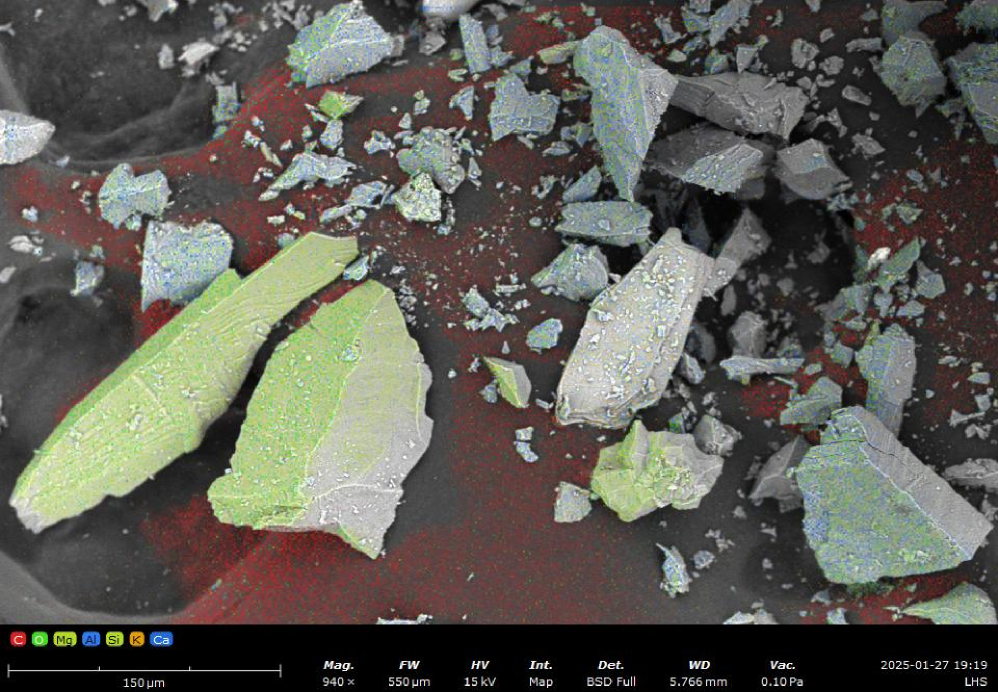Click the HV 15 kV voltage readout
Screen dimensions: 998x692
479,674
